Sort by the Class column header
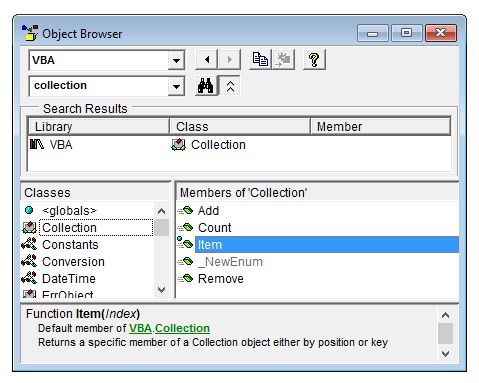Viewport: 479px width, 383px height. [240, 127]
